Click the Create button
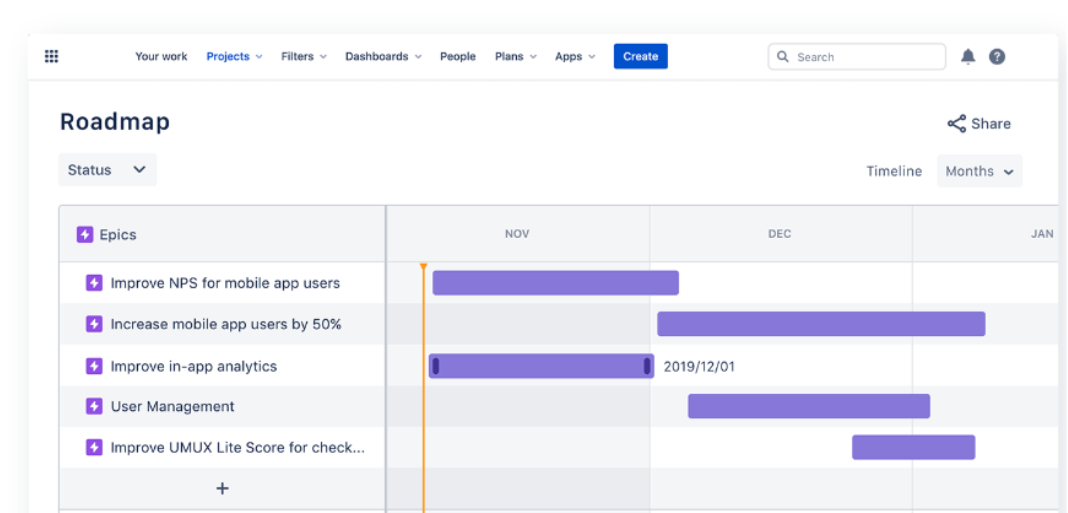The height and width of the screenshot is (513, 1068). (640, 57)
